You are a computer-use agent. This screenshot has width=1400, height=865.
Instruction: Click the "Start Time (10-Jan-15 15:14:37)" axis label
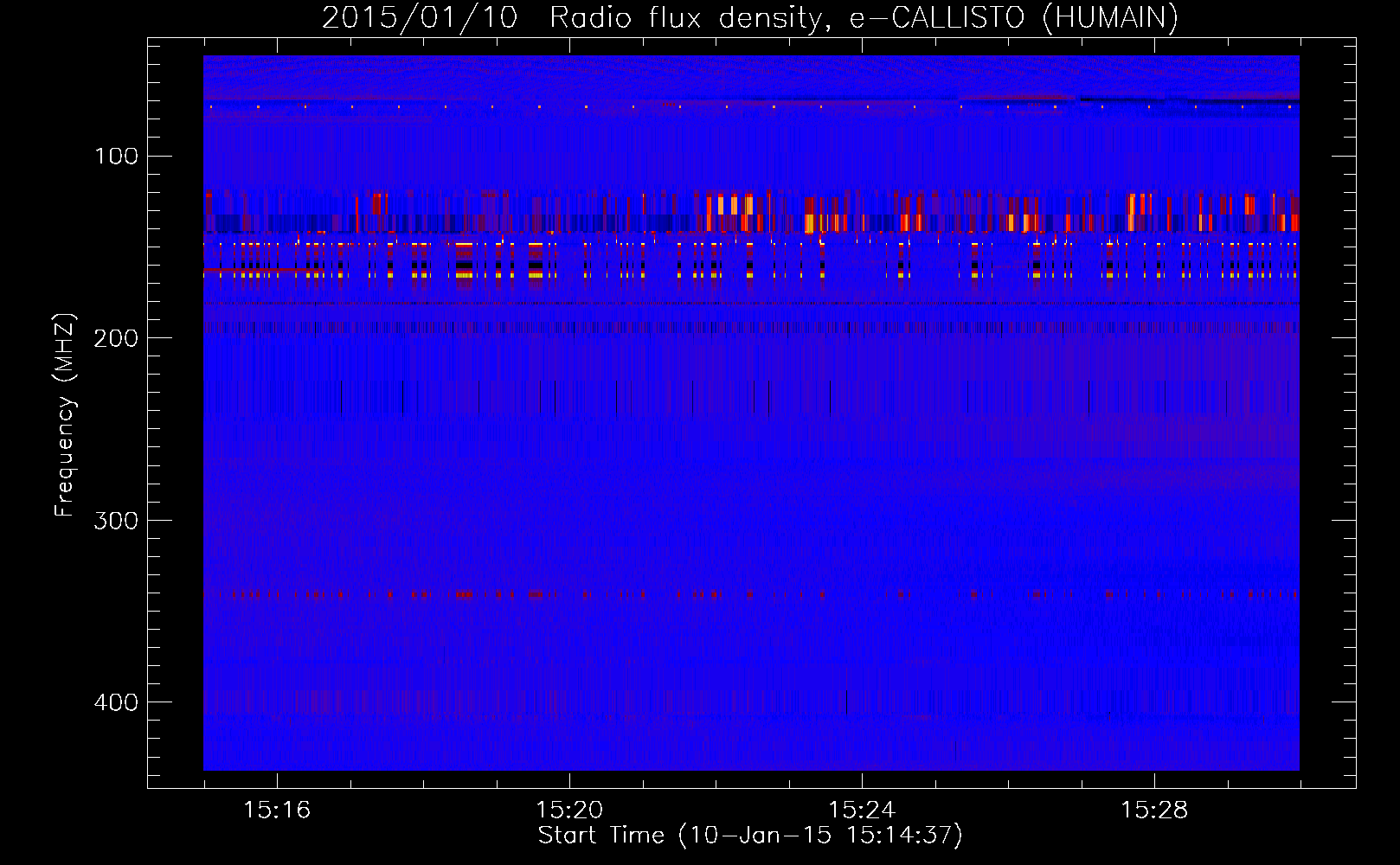pyautogui.click(x=750, y=836)
